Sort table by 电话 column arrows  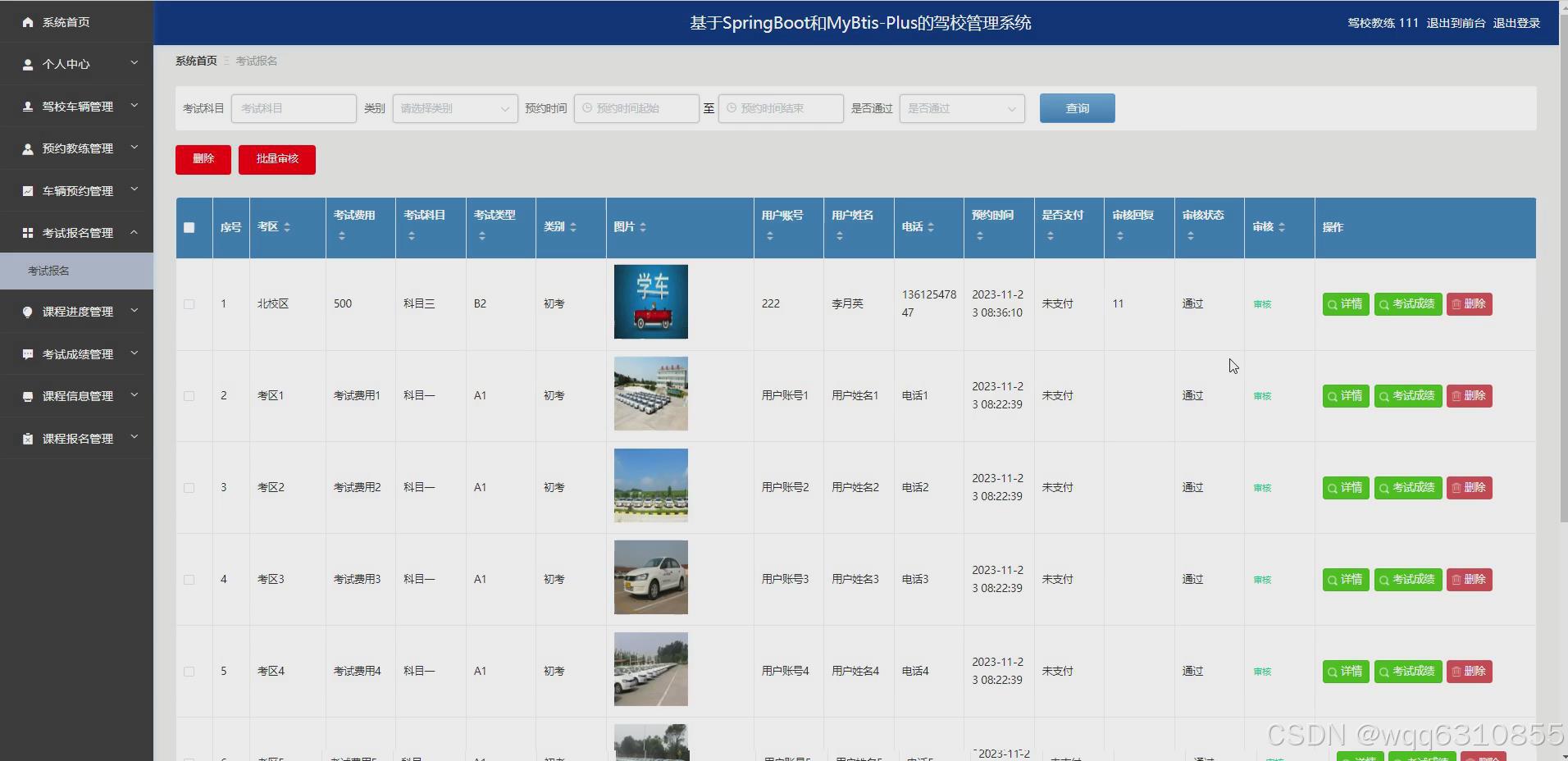931,227
